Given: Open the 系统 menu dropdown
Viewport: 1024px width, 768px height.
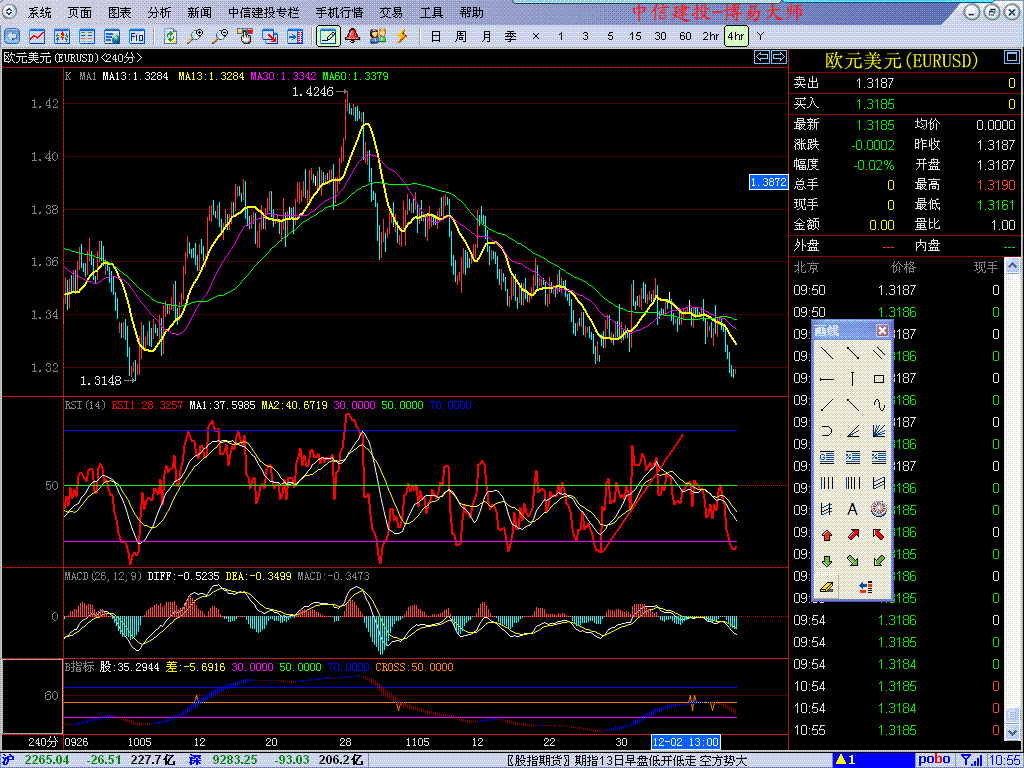Looking at the screenshot, I should coord(40,13).
